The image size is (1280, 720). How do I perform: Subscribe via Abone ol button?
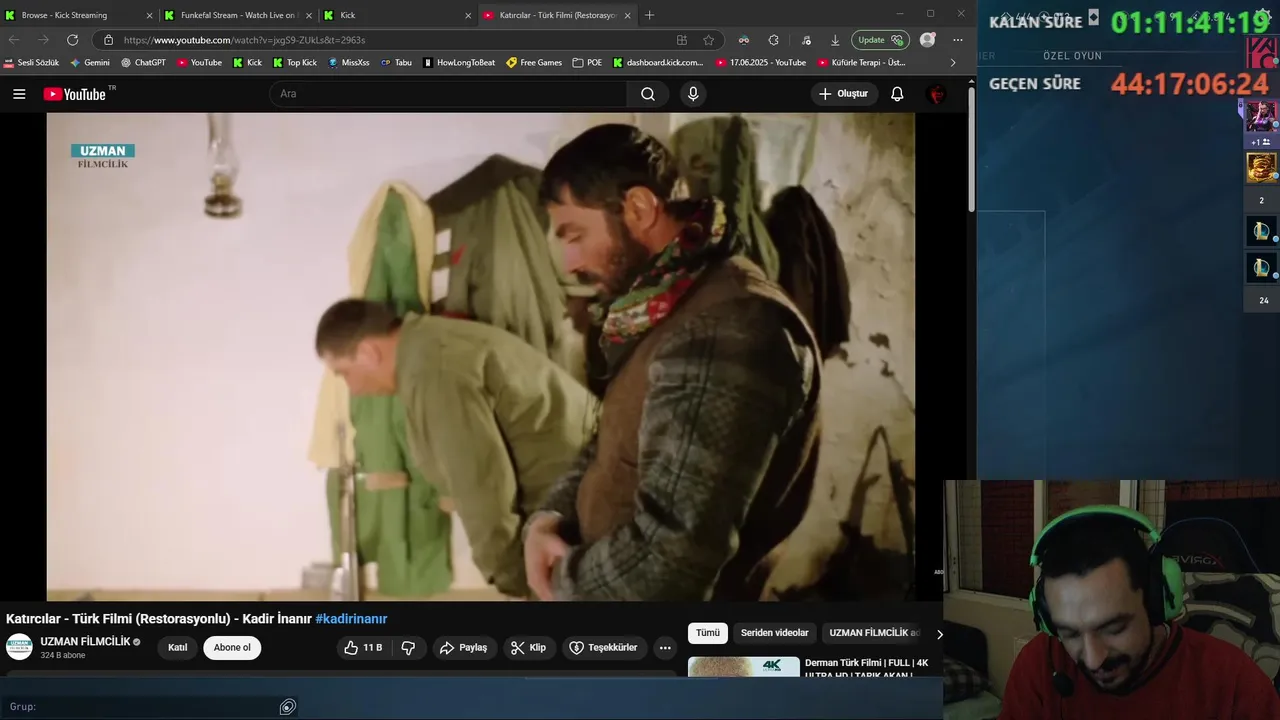[x=232, y=648]
